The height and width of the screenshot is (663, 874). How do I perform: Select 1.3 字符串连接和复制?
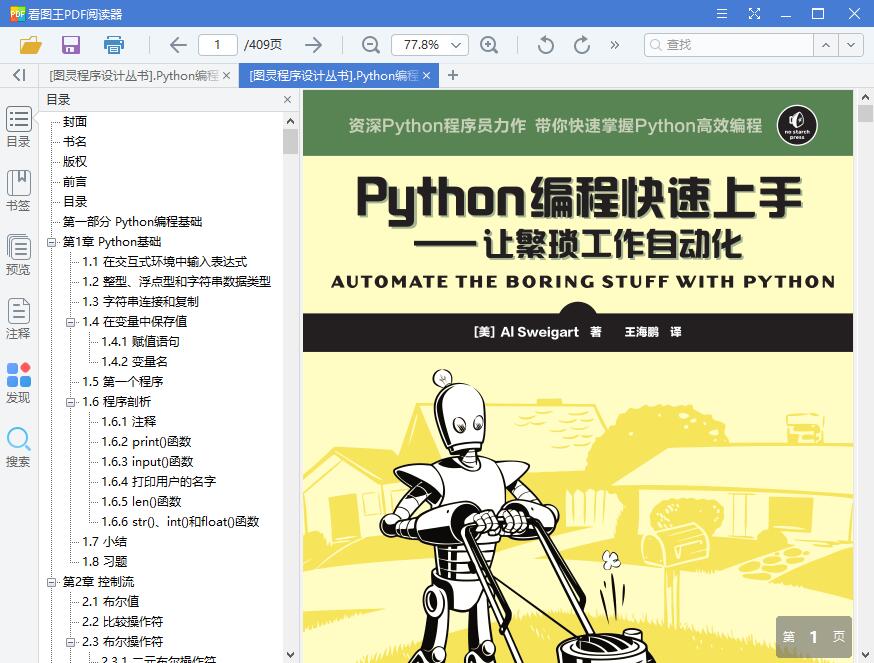(140, 302)
